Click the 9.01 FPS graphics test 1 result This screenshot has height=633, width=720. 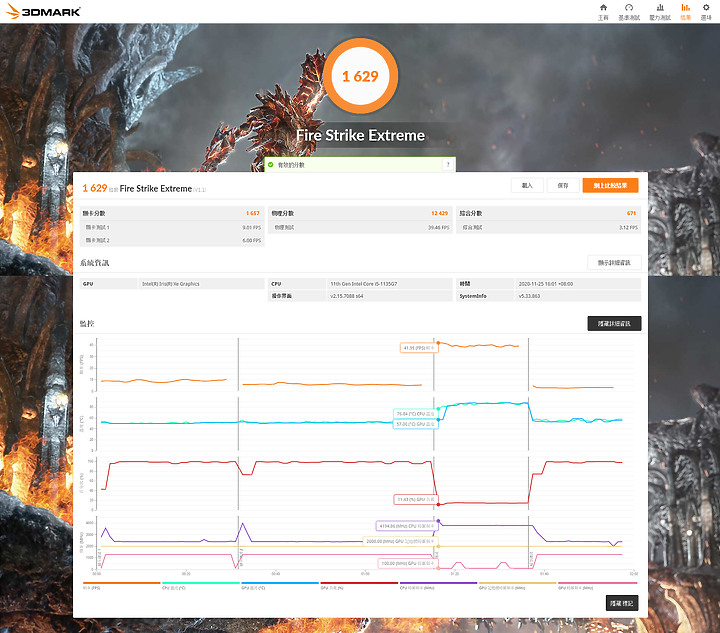[x=252, y=228]
